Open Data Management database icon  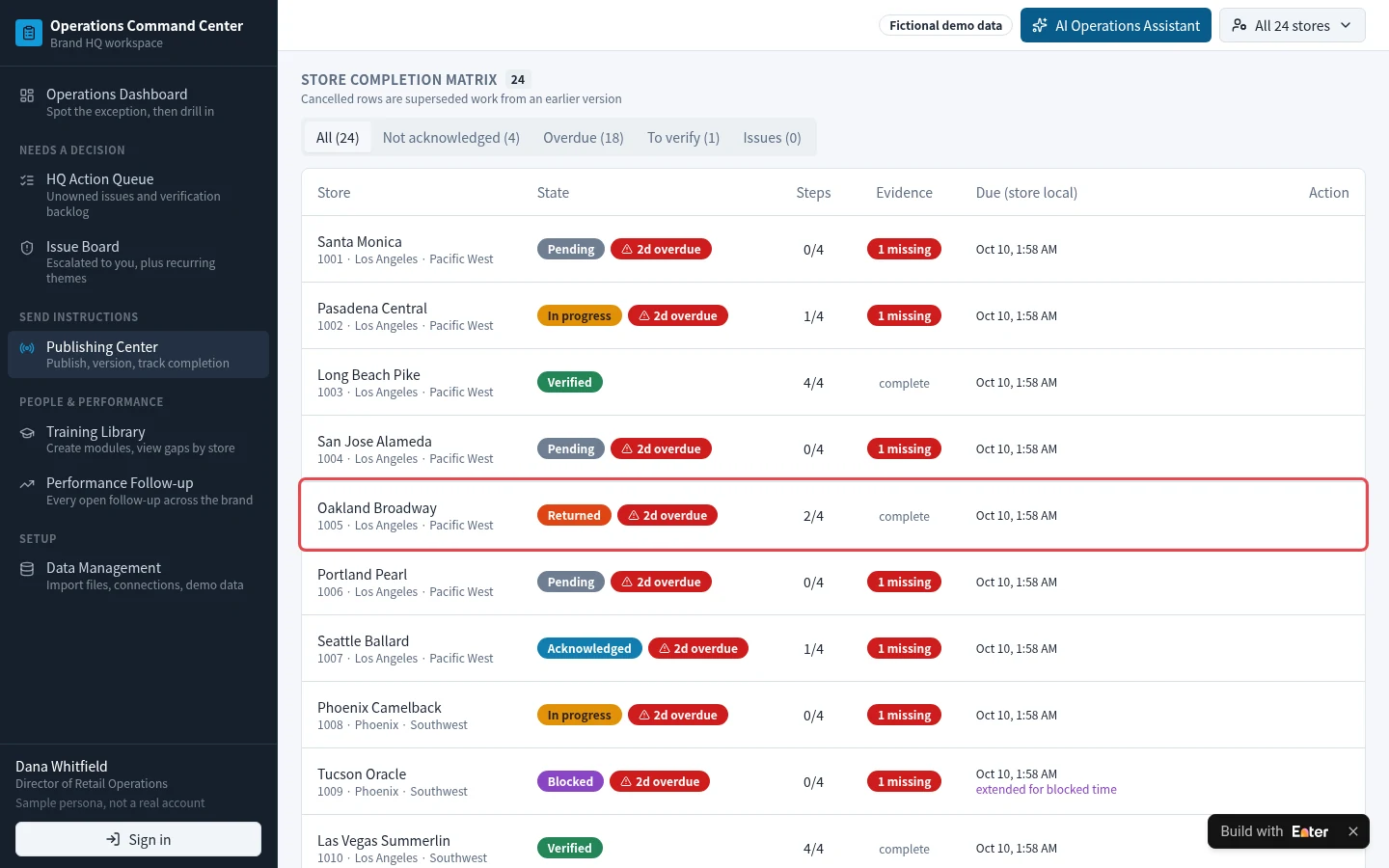click(27, 569)
